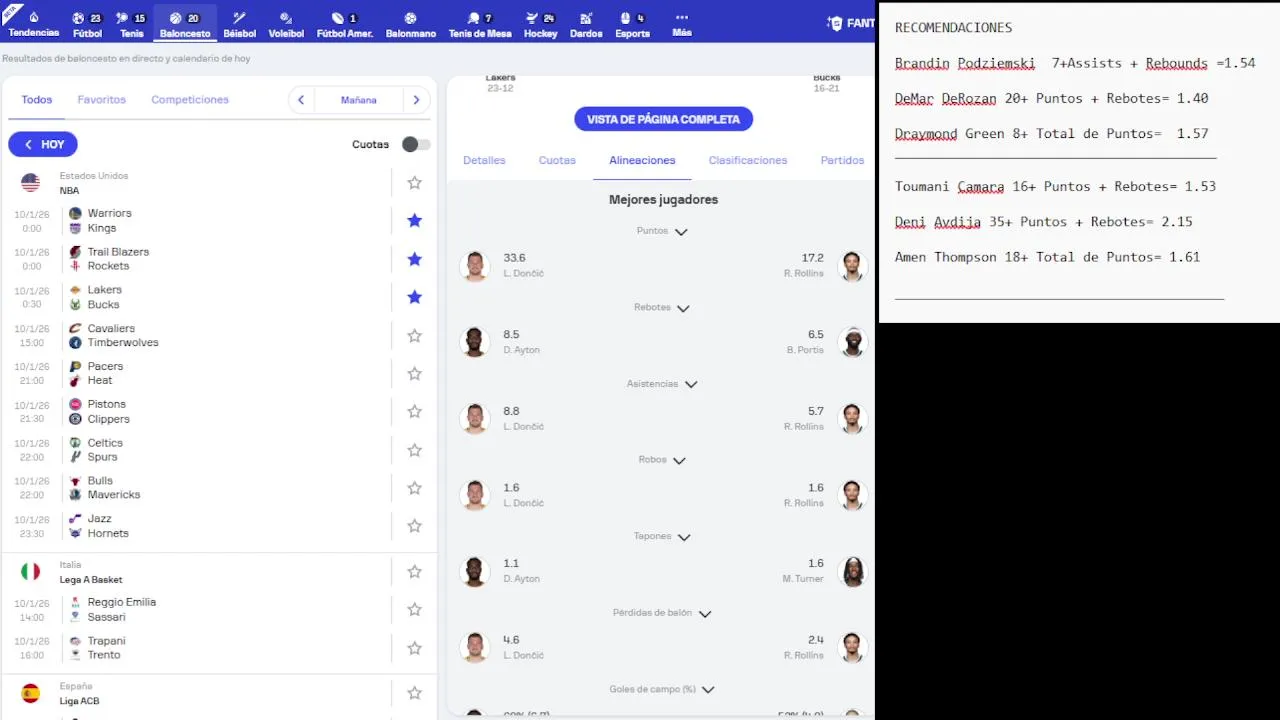Click VISTA DE PÁGINA COMPLETA button
The height and width of the screenshot is (720, 1280).
pyautogui.click(x=663, y=119)
